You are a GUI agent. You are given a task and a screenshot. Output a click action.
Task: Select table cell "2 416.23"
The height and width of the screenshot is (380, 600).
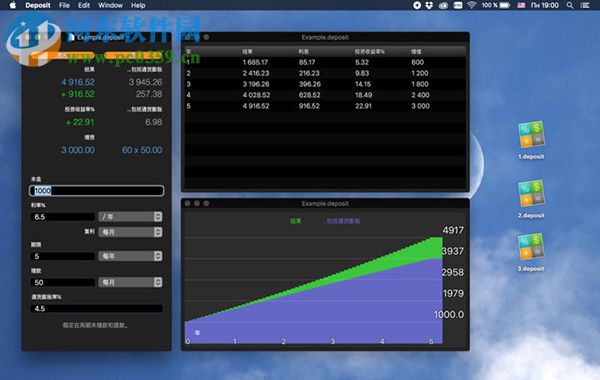pyautogui.click(x=256, y=73)
